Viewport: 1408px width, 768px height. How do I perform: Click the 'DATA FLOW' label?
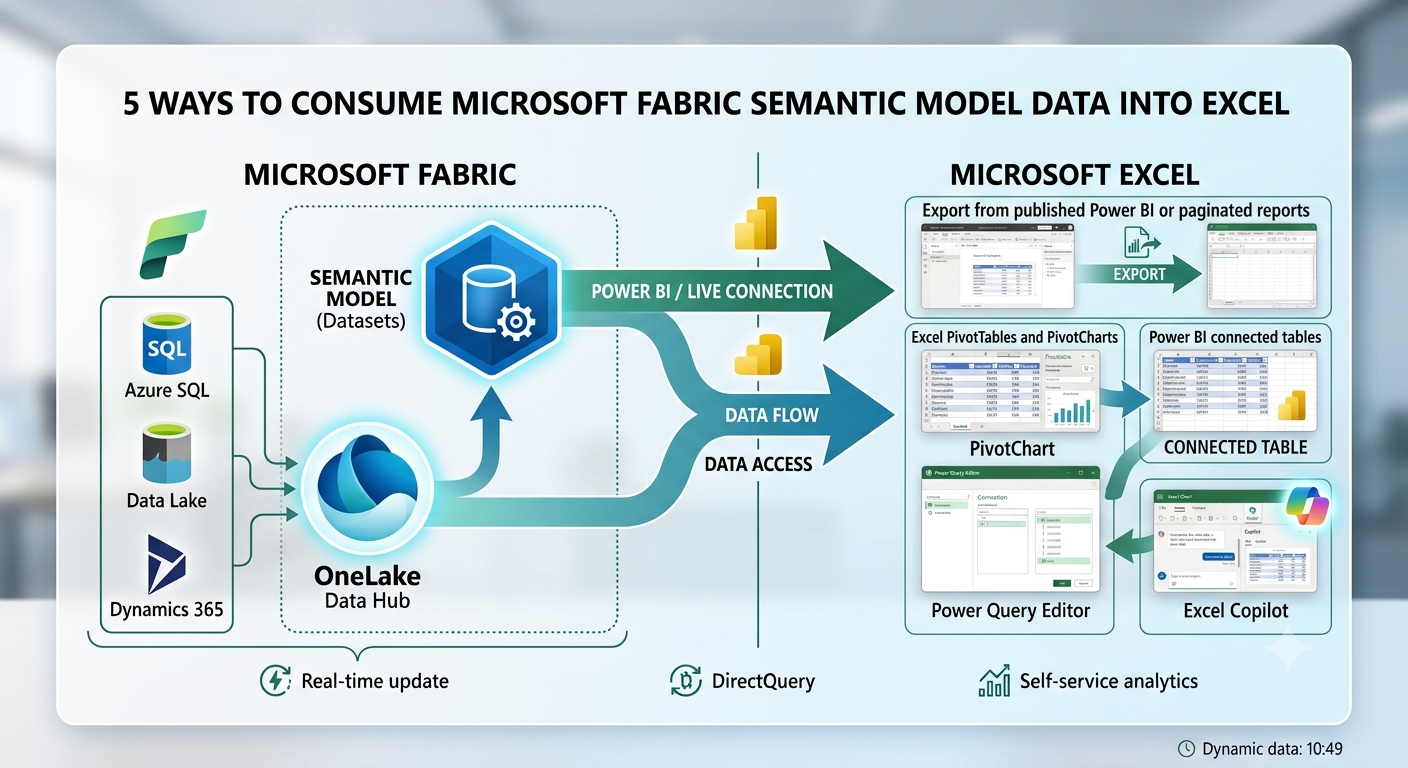click(772, 414)
